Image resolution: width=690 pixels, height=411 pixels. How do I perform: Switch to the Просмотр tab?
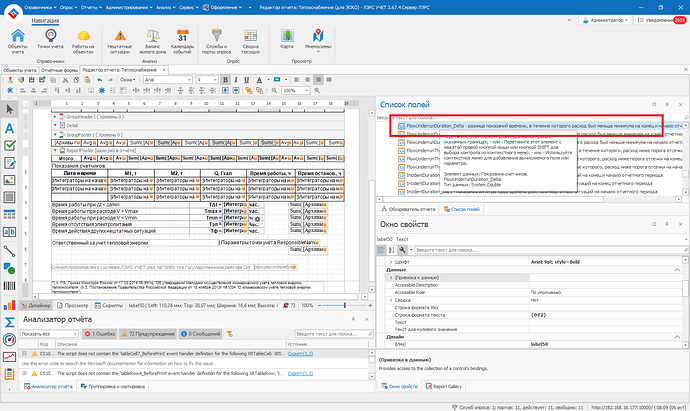pos(72,305)
